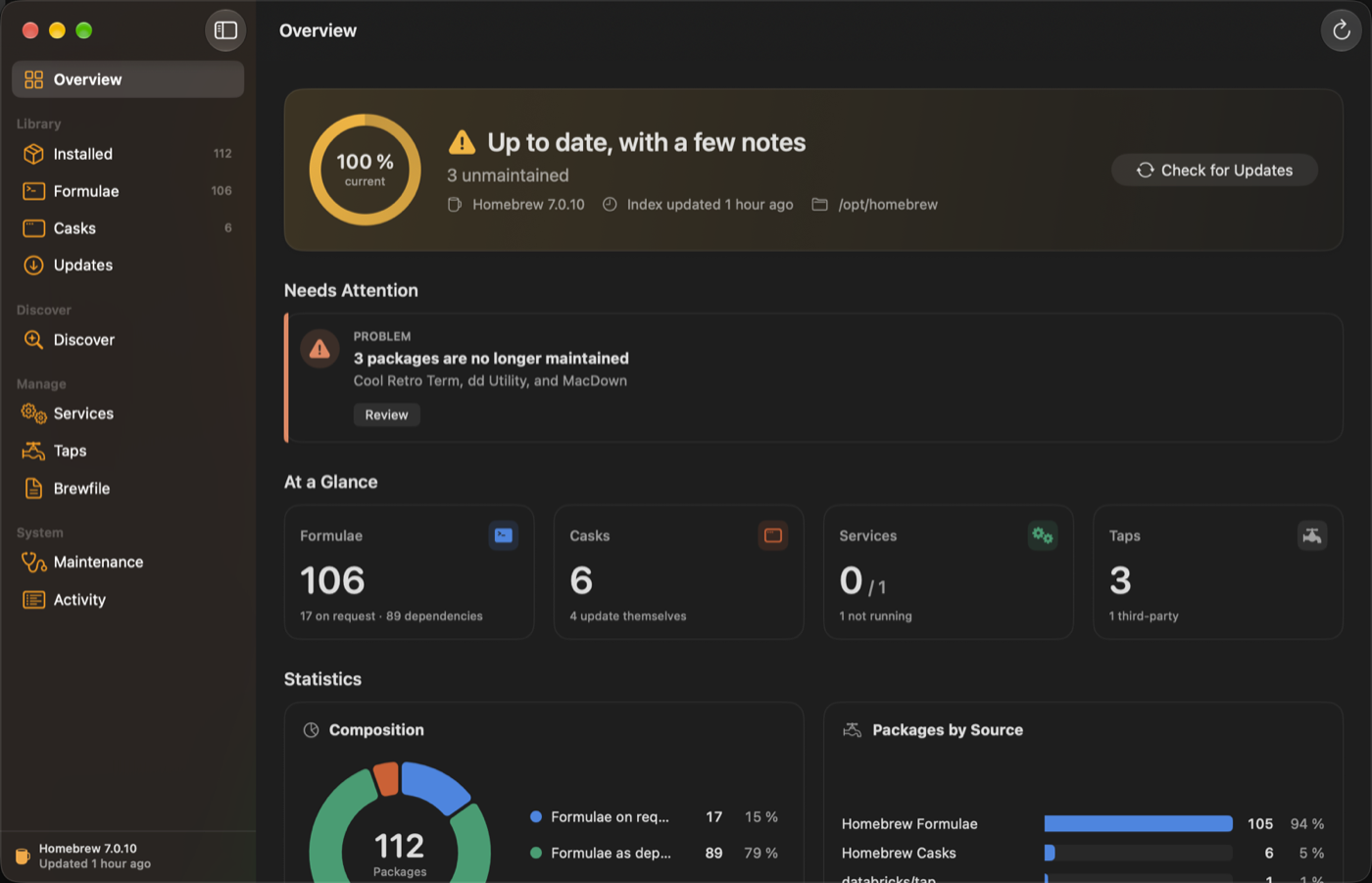Click the Review button under Needs Attention
The height and width of the screenshot is (883, 1372).
(x=387, y=415)
